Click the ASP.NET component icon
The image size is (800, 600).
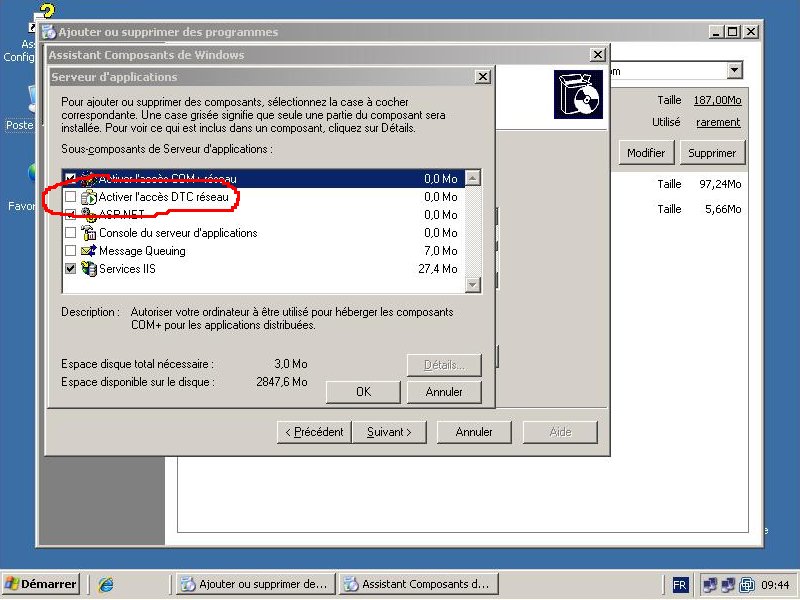(x=88, y=215)
